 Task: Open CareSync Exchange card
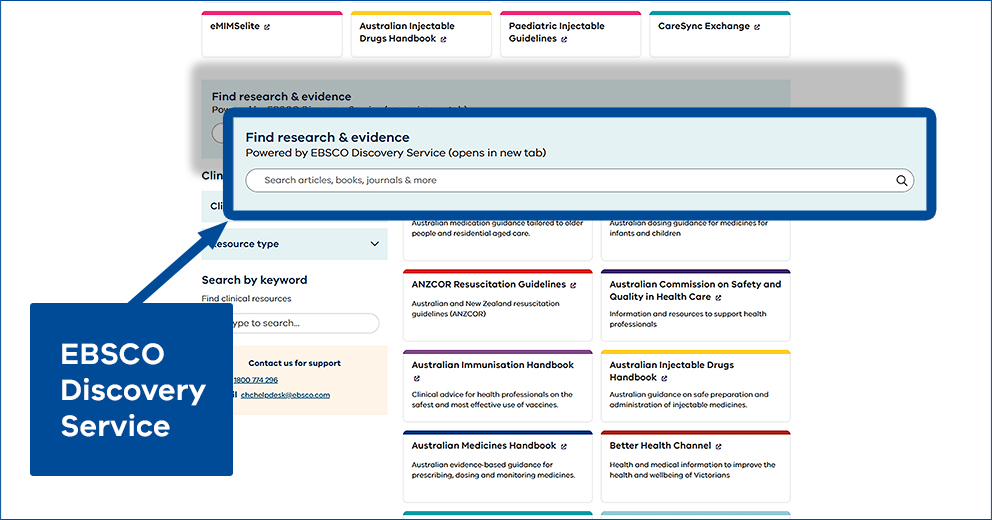click(720, 34)
